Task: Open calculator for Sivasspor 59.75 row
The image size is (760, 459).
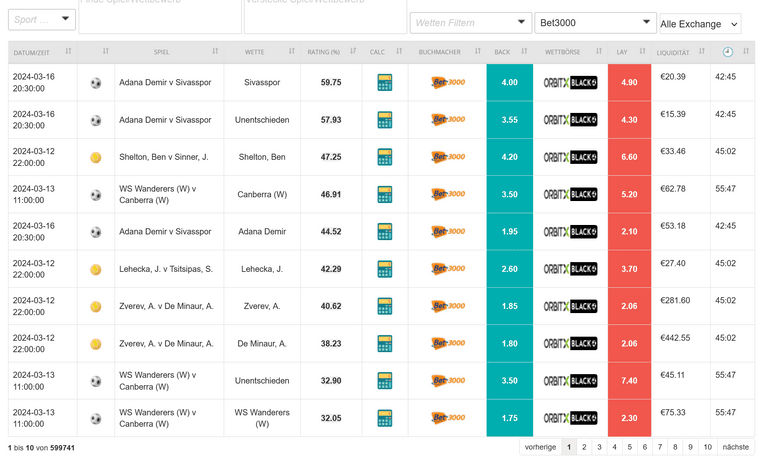Action: (x=385, y=82)
